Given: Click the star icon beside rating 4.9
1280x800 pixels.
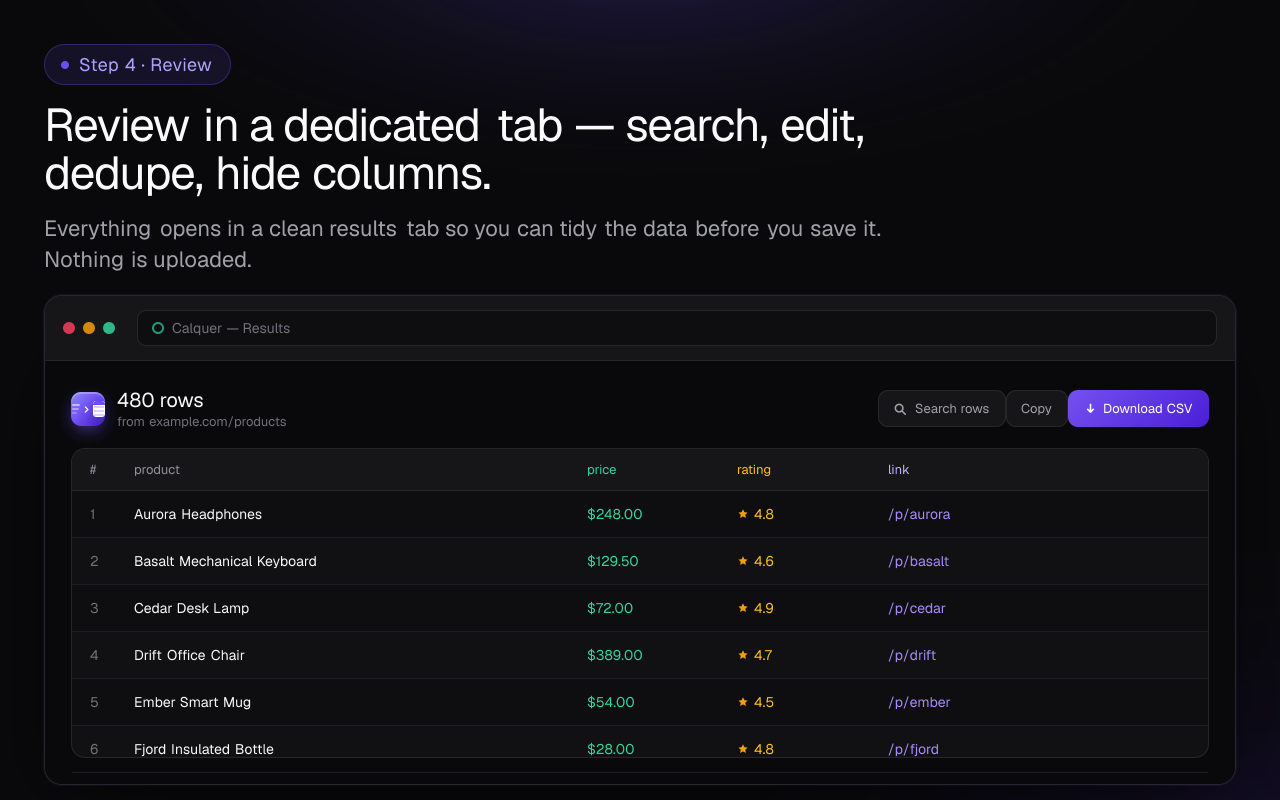Looking at the screenshot, I should (x=743, y=608).
